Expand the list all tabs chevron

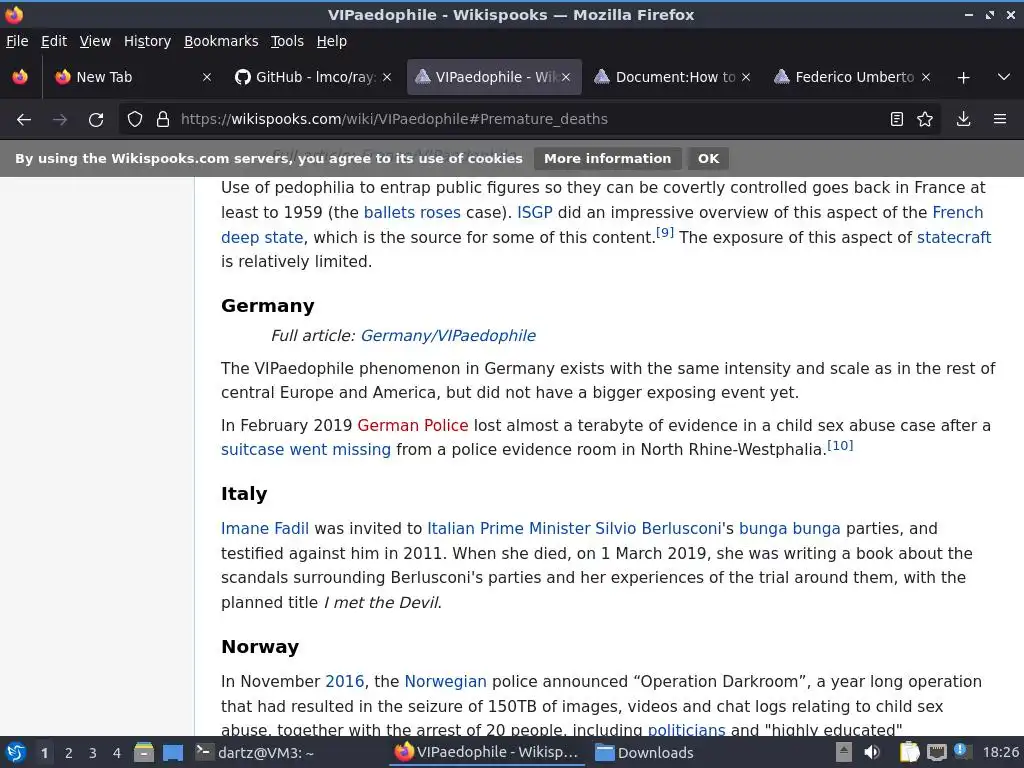1004,77
